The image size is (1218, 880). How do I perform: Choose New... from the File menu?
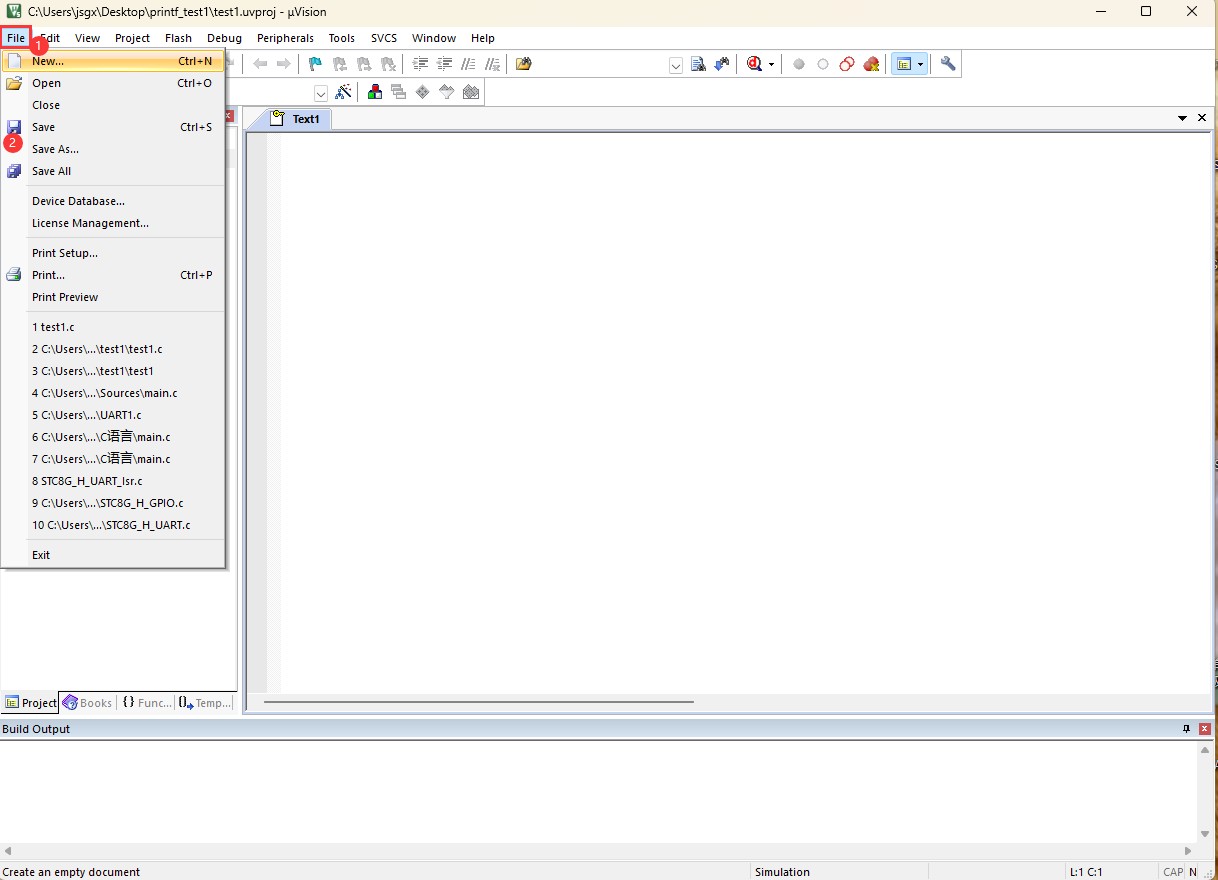coord(113,61)
